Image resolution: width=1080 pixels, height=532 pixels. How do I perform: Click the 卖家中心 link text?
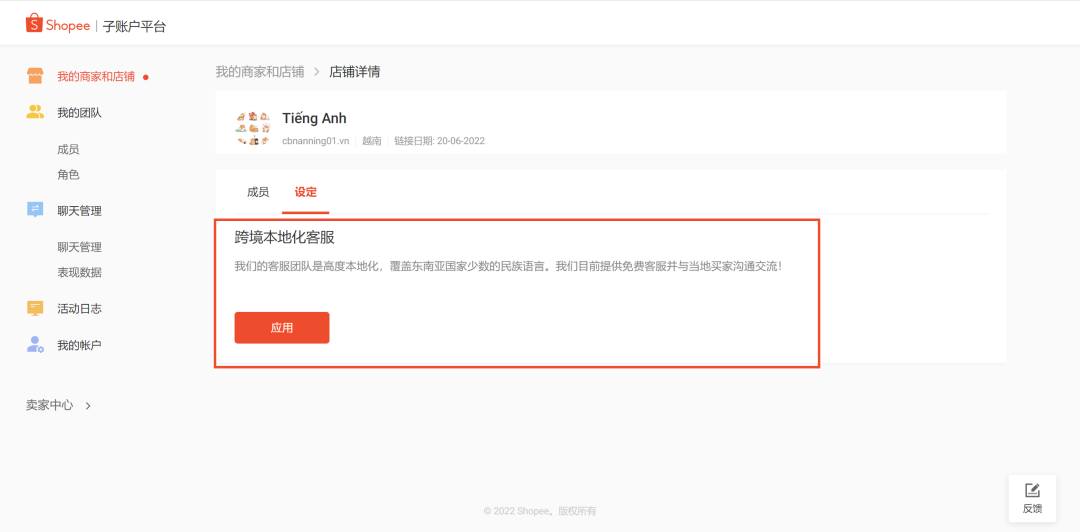[49, 405]
